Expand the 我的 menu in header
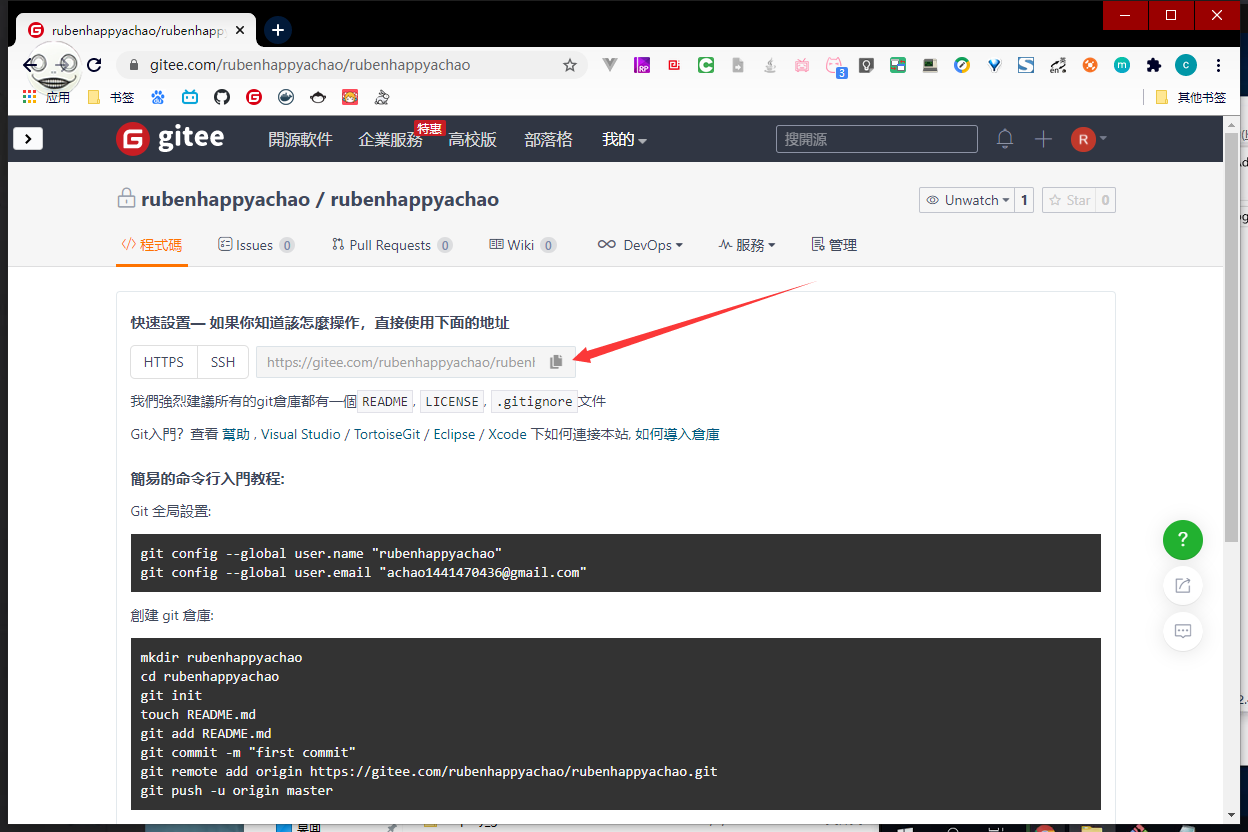 pos(624,139)
